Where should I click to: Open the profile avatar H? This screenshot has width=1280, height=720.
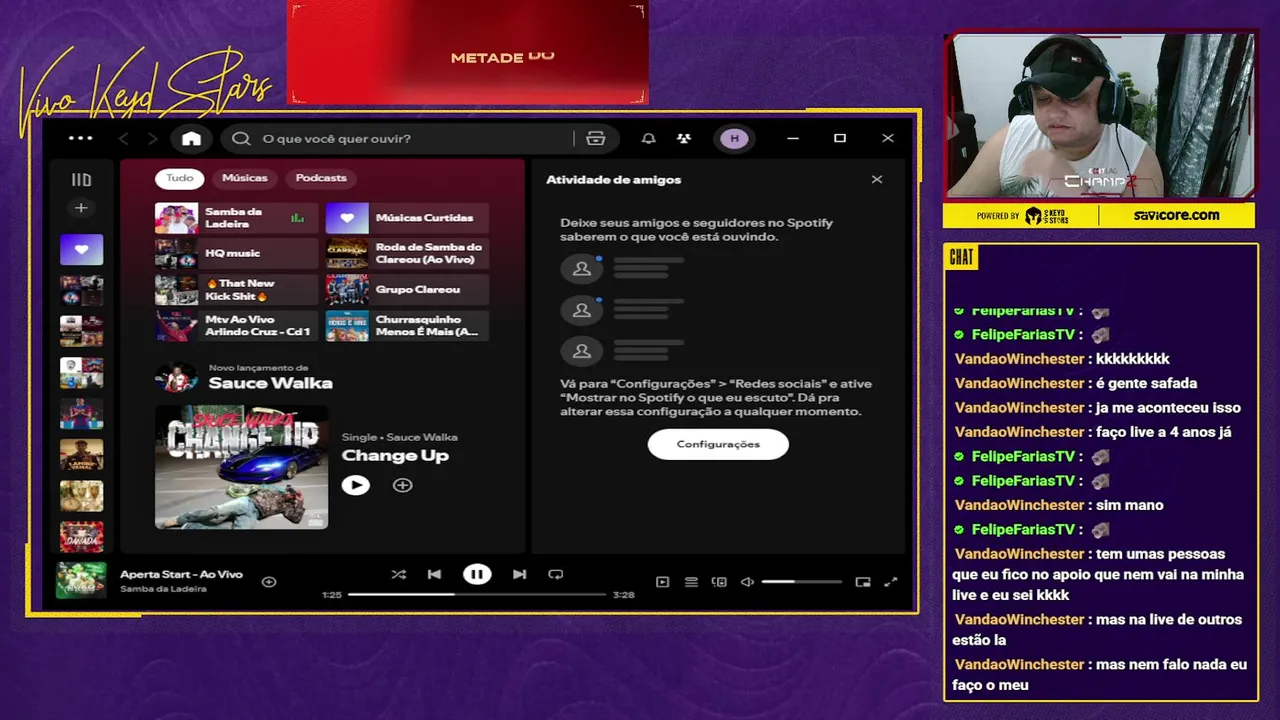734,138
